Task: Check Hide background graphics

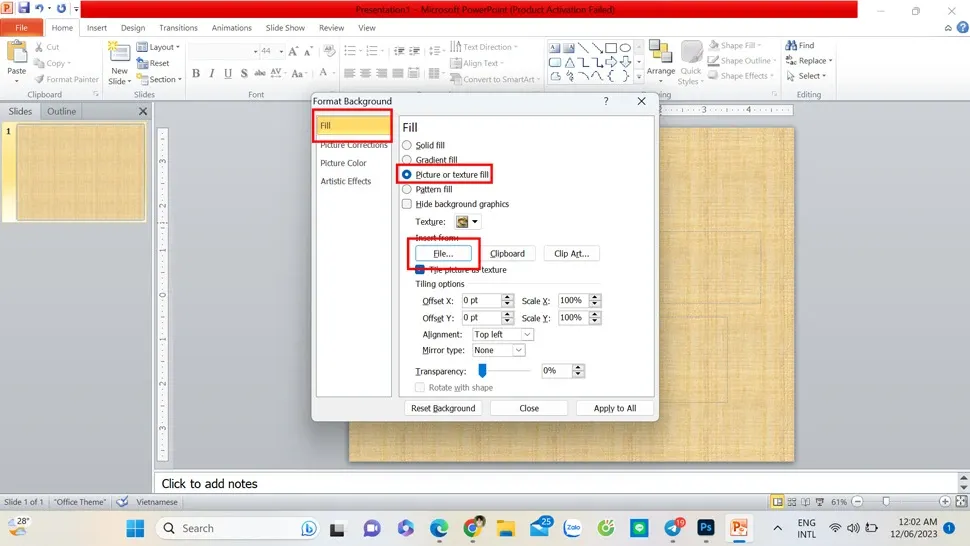Action: pos(406,204)
